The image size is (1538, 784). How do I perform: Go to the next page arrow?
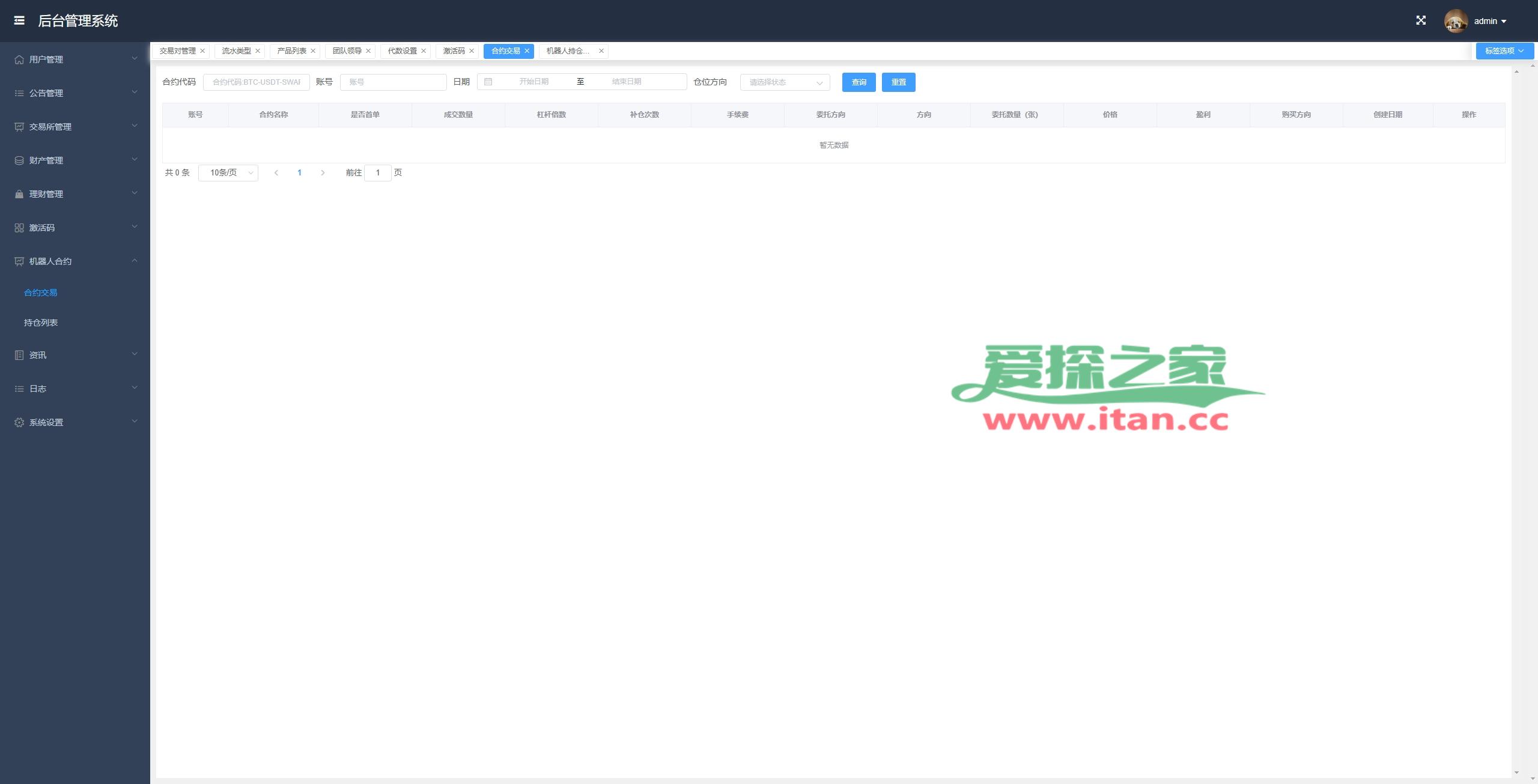pos(323,173)
